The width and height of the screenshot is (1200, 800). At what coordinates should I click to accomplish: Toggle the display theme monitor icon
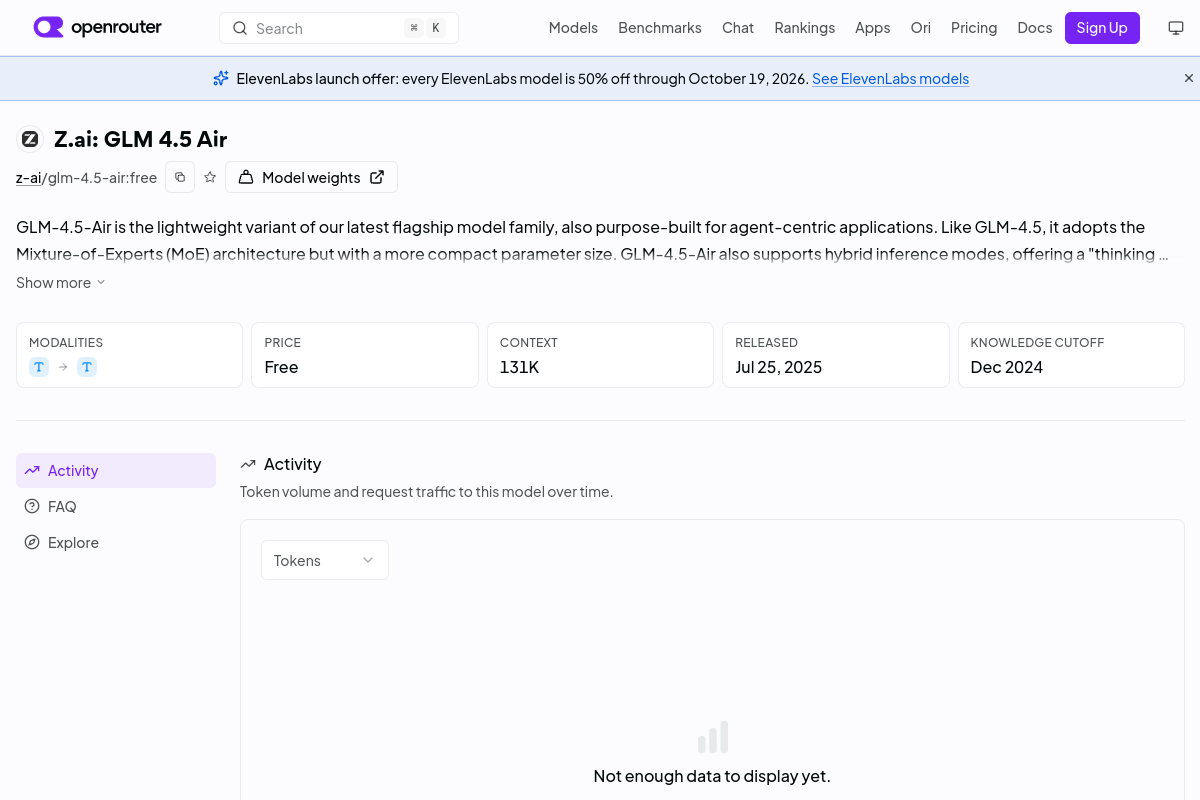click(1176, 28)
